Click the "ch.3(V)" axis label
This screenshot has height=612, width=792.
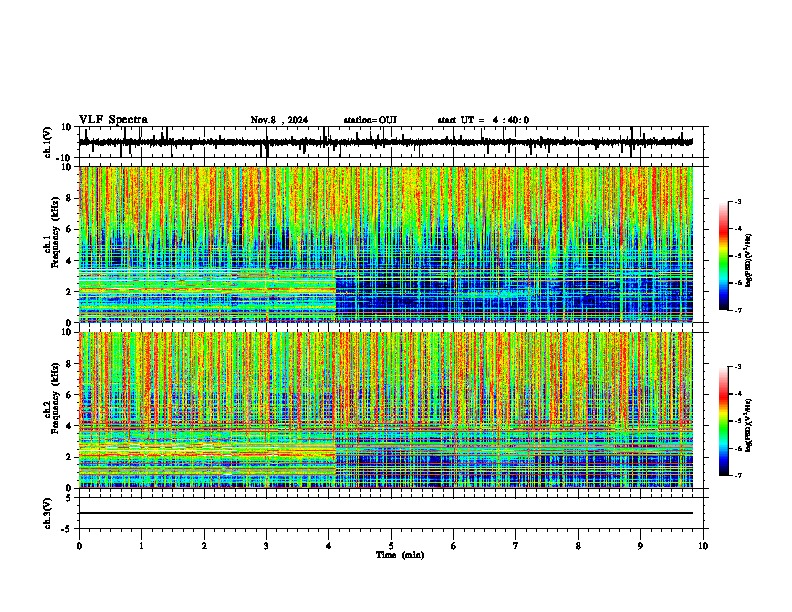click(x=48, y=513)
